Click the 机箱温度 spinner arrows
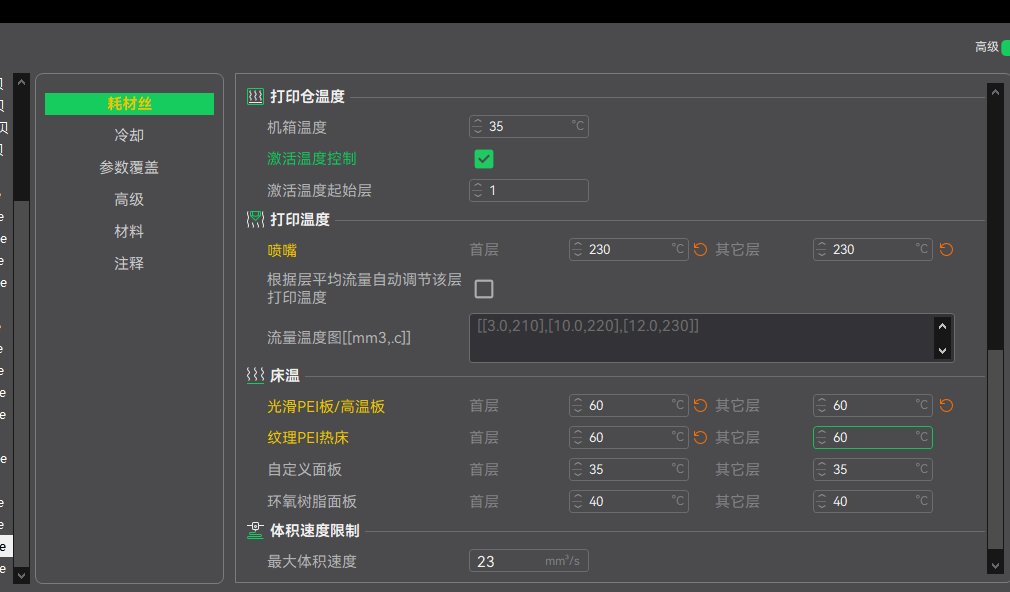Viewport: 1010px width, 592px height. point(478,127)
